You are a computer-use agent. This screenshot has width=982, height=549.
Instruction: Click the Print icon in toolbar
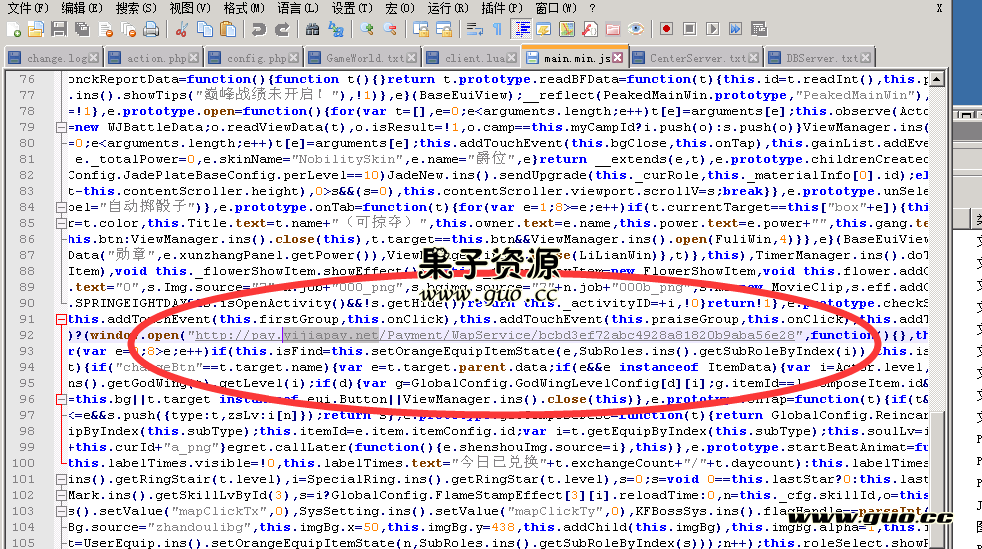tap(150, 29)
